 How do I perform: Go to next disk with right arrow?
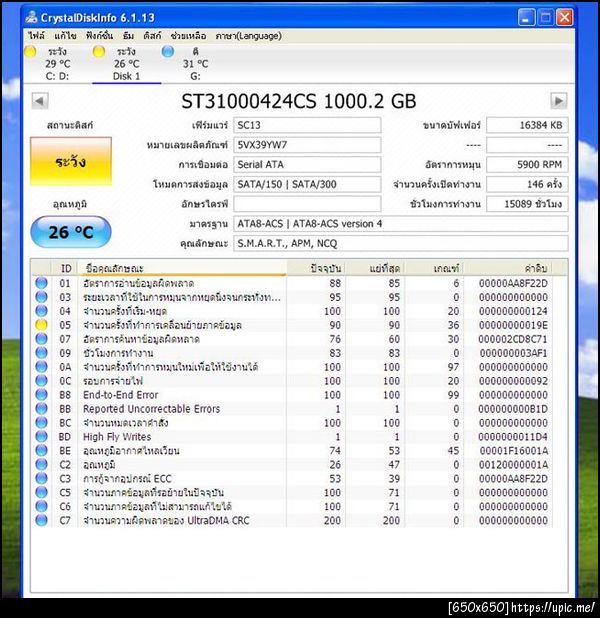[x=559, y=101]
